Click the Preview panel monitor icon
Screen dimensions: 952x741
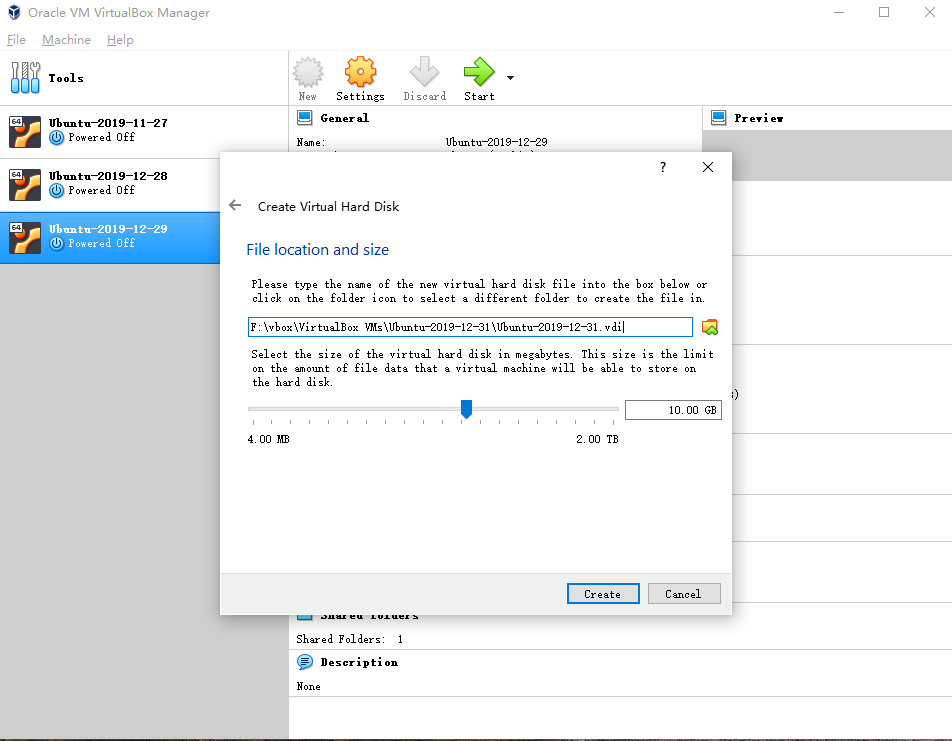718,118
